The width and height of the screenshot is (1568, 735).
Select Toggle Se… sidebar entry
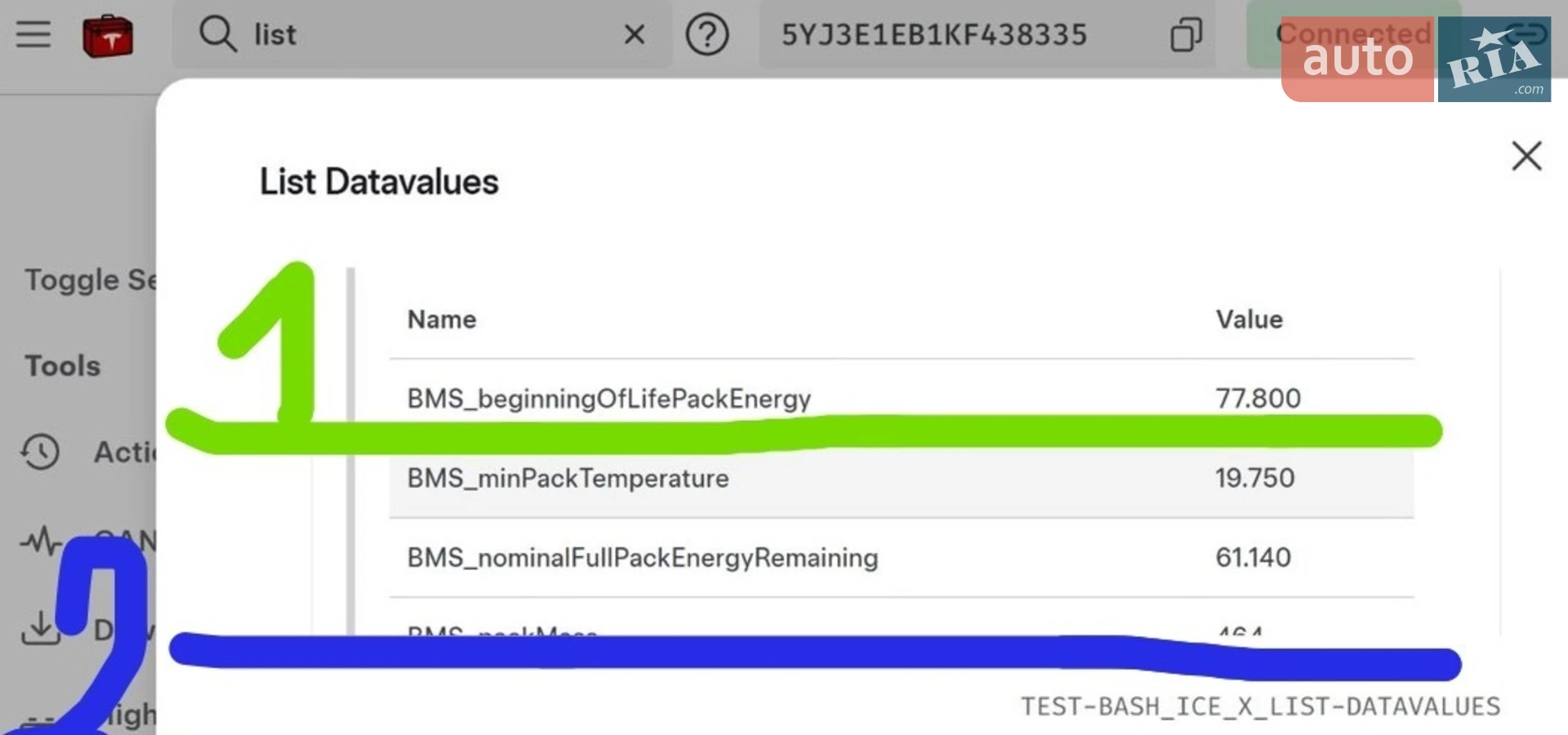tap(90, 280)
